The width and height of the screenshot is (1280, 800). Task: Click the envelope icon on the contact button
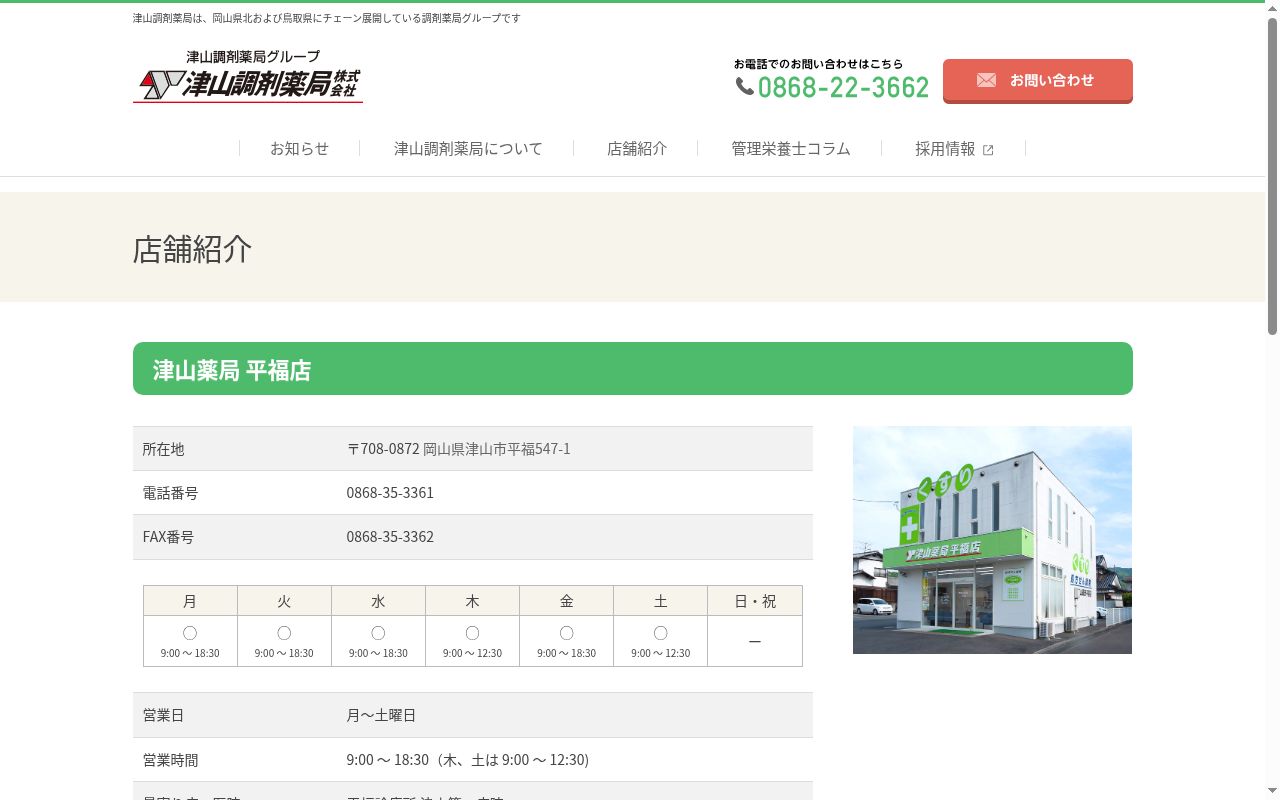coord(986,80)
